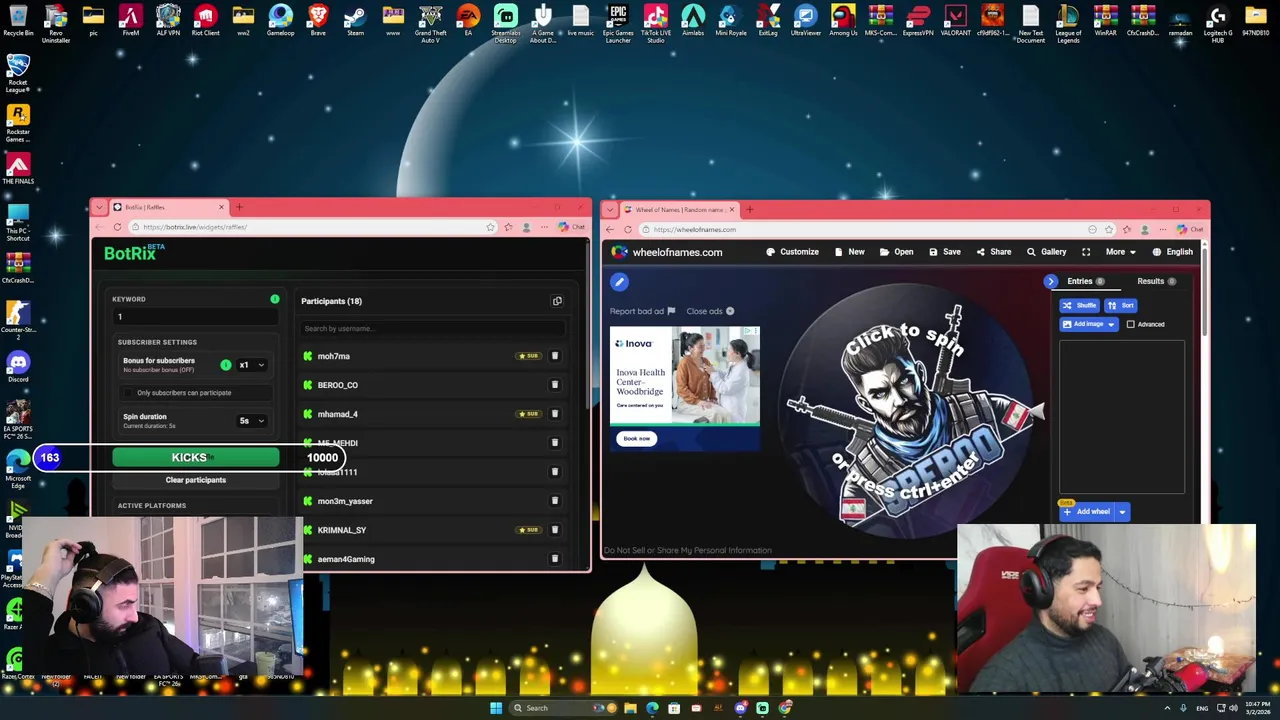Remove mon3m_yasser using its trash icon
This screenshot has height=720, width=1280.
(x=555, y=501)
